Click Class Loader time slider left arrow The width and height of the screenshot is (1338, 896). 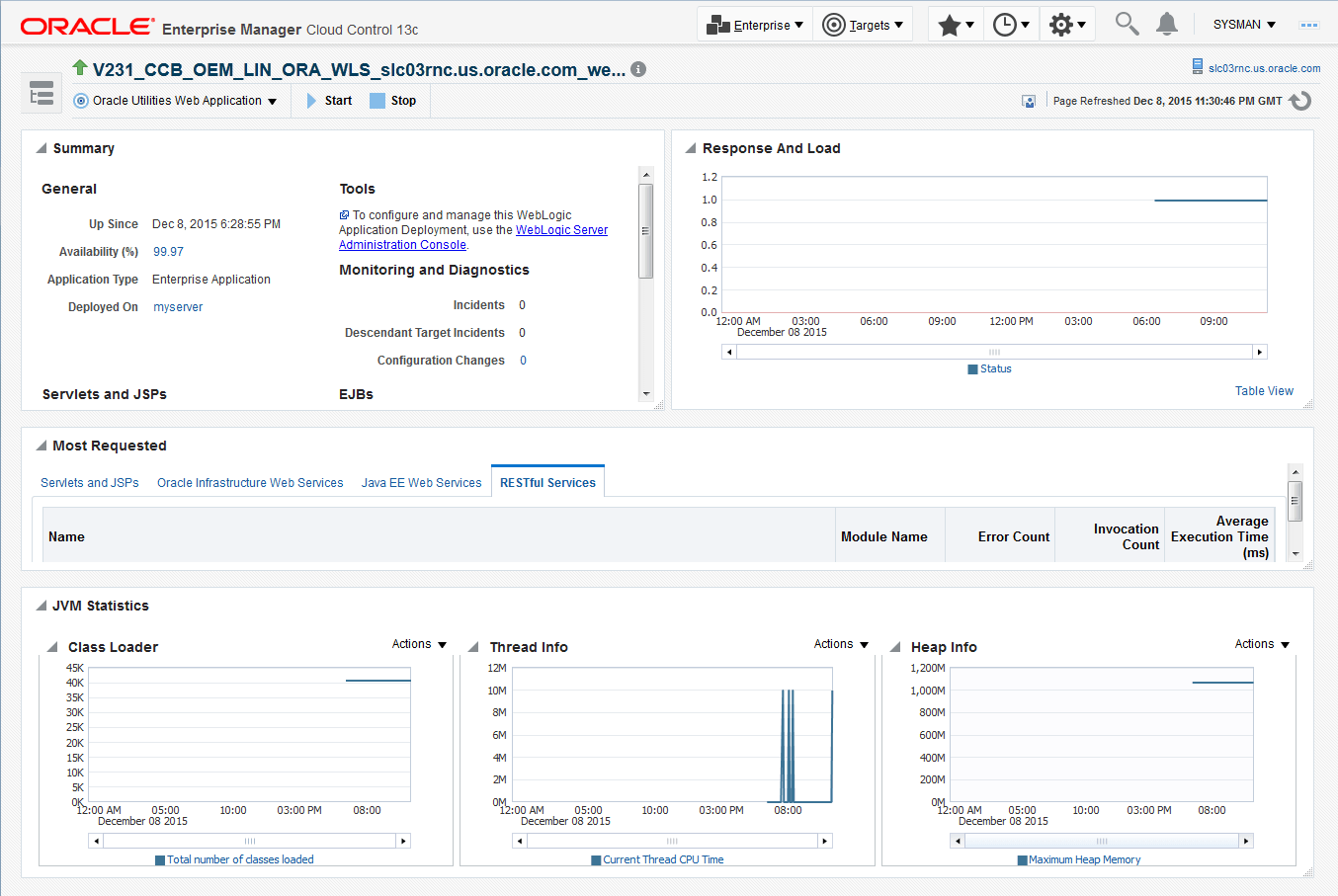tap(96, 841)
